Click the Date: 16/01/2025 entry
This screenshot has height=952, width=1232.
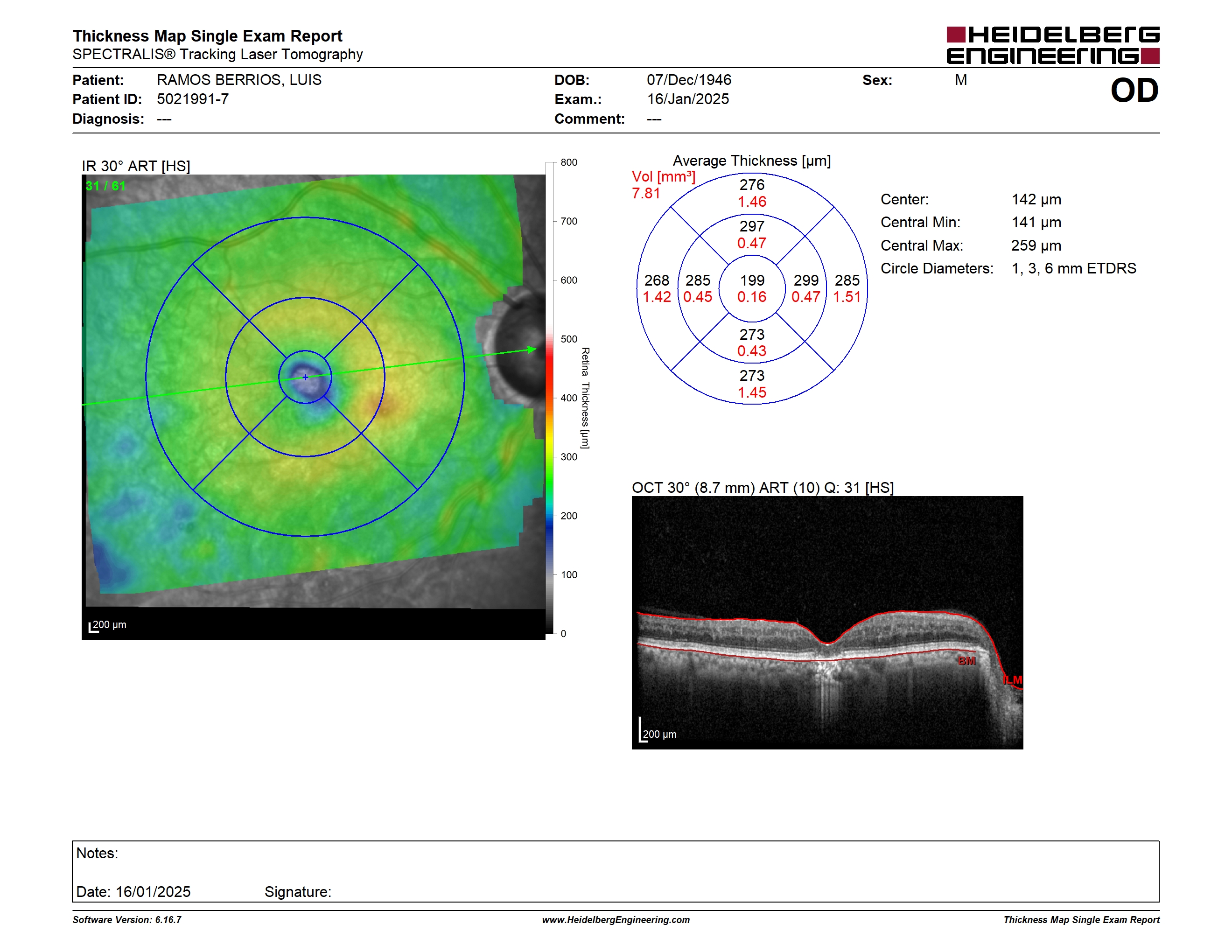click(133, 892)
